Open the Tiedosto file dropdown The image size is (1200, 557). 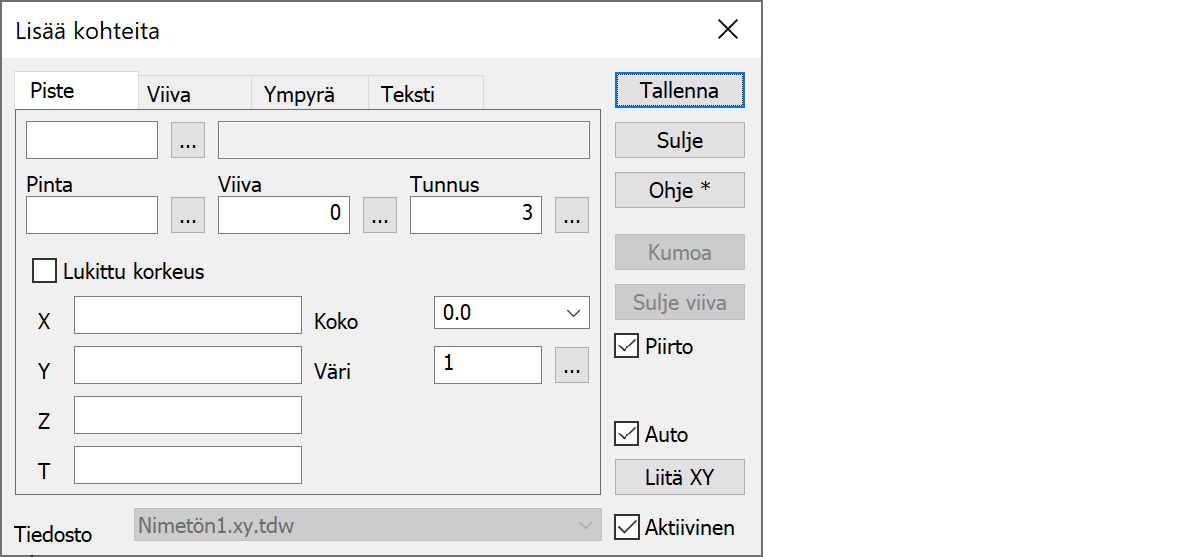[x=367, y=525]
